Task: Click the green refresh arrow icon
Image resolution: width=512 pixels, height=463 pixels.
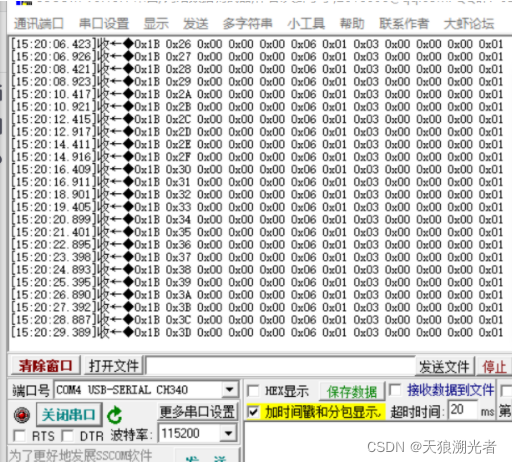Action: pos(115,415)
